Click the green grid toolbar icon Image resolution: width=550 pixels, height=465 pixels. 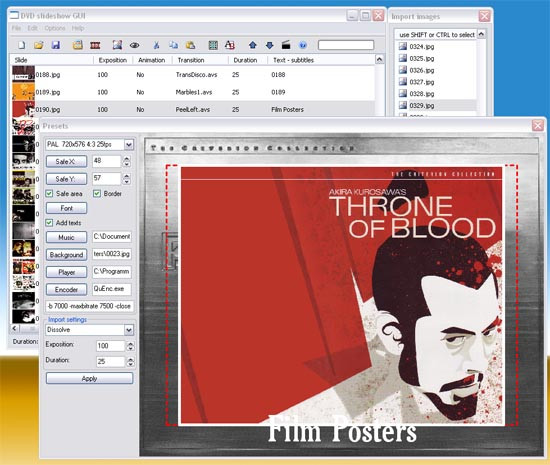[213, 45]
